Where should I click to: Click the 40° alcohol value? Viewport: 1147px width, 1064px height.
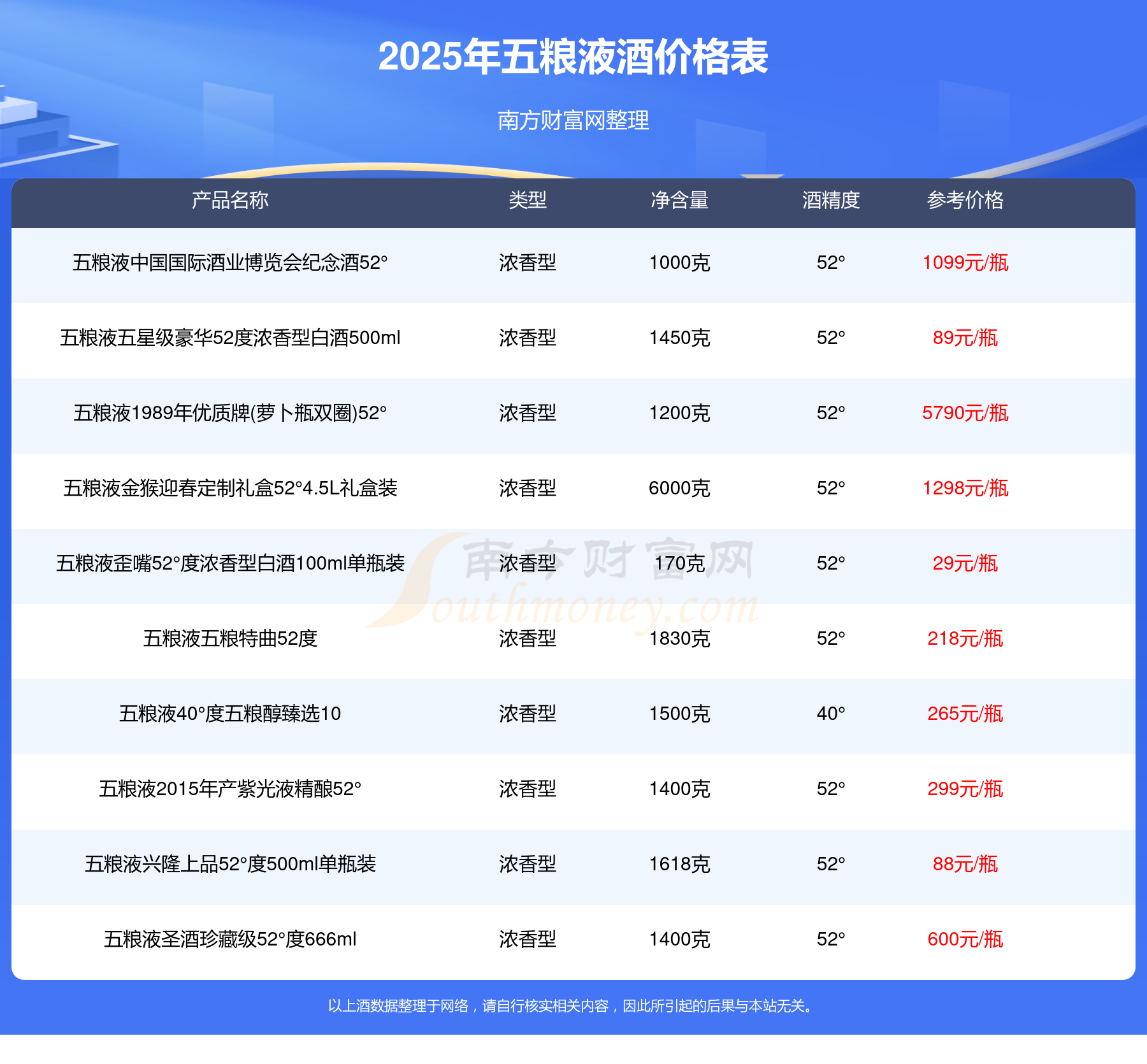pyautogui.click(x=831, y=714)
